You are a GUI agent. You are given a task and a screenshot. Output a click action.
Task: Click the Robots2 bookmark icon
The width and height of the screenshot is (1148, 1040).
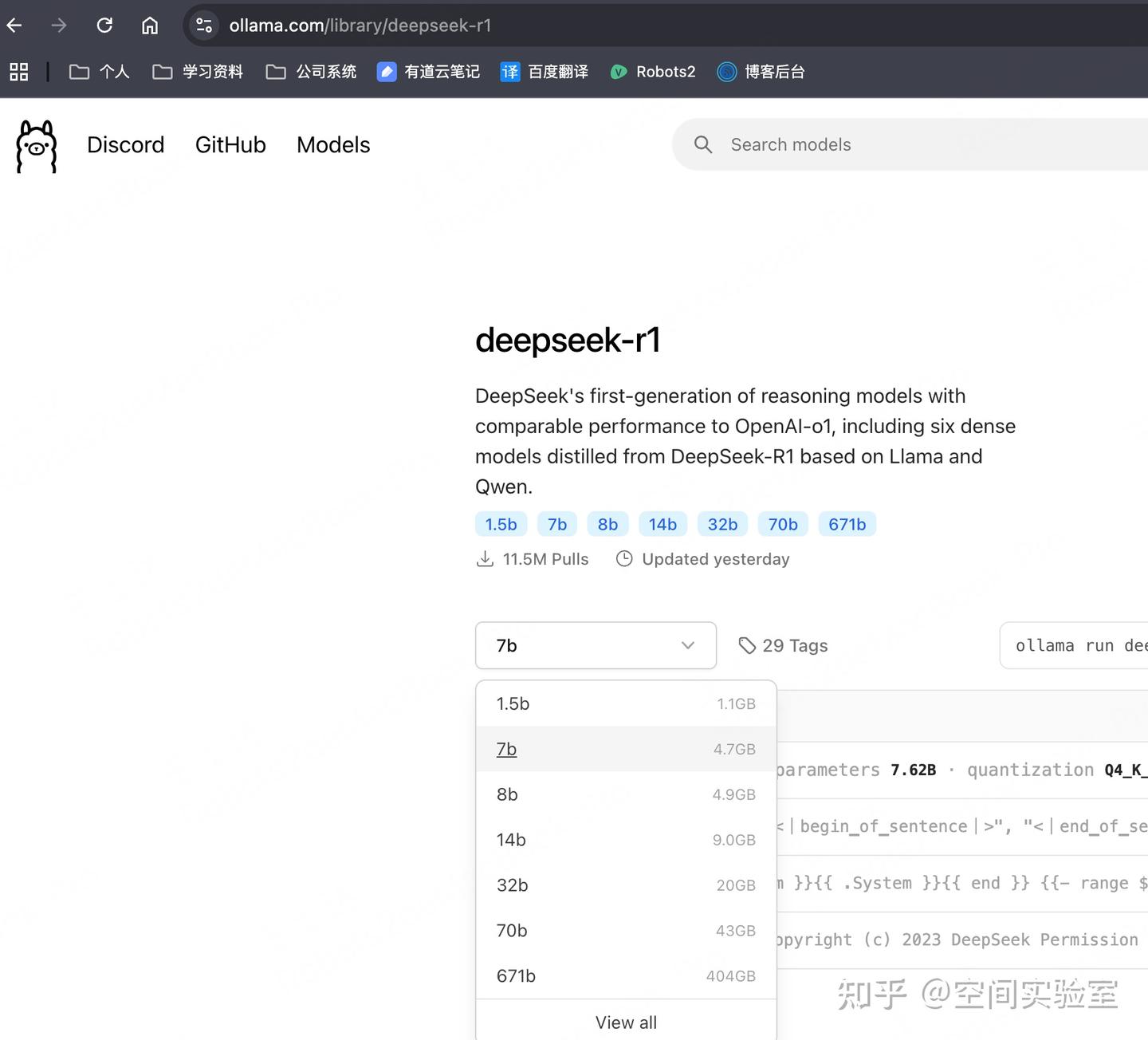coord(618,72)
